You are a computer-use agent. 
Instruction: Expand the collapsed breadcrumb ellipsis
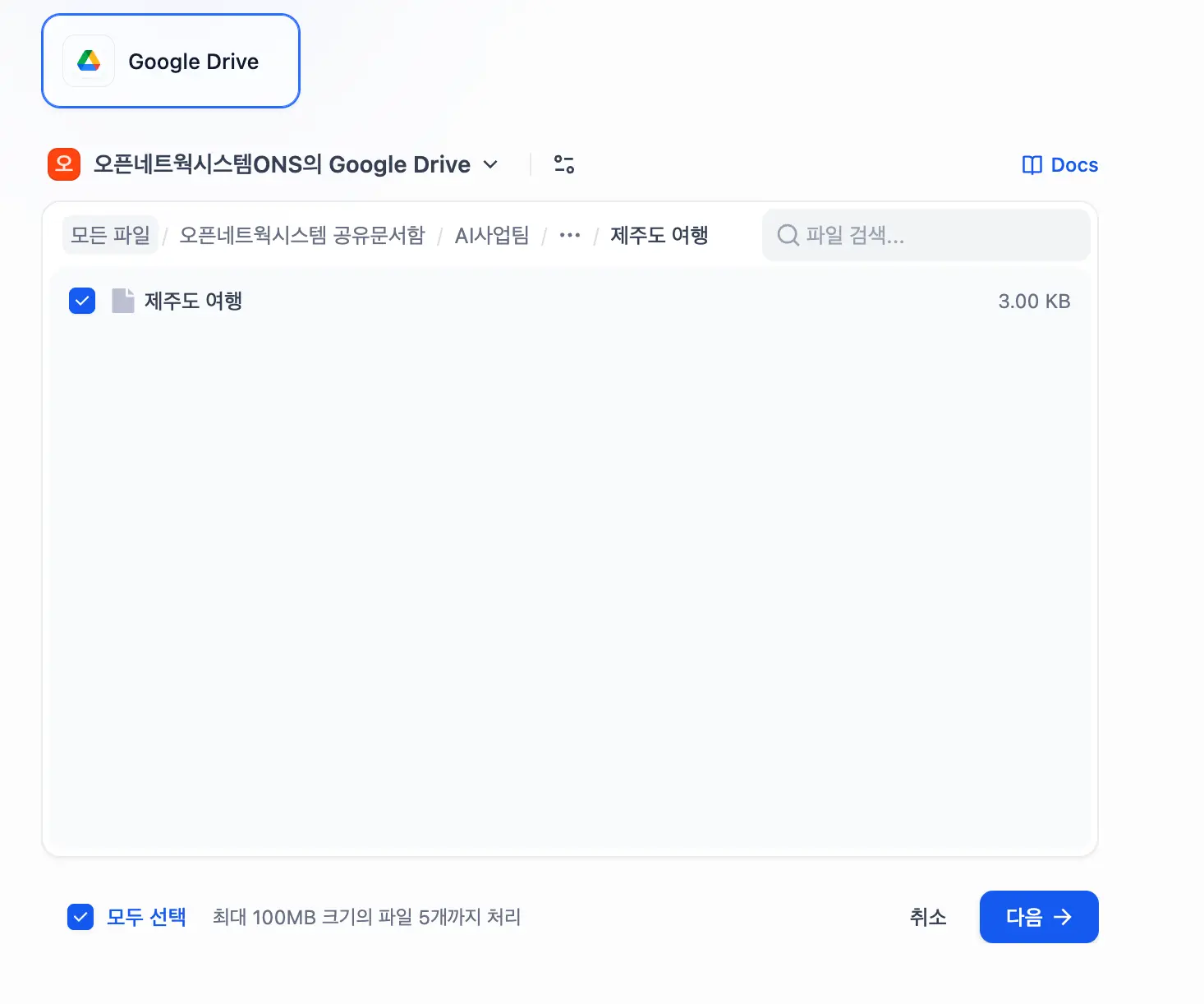569,236
